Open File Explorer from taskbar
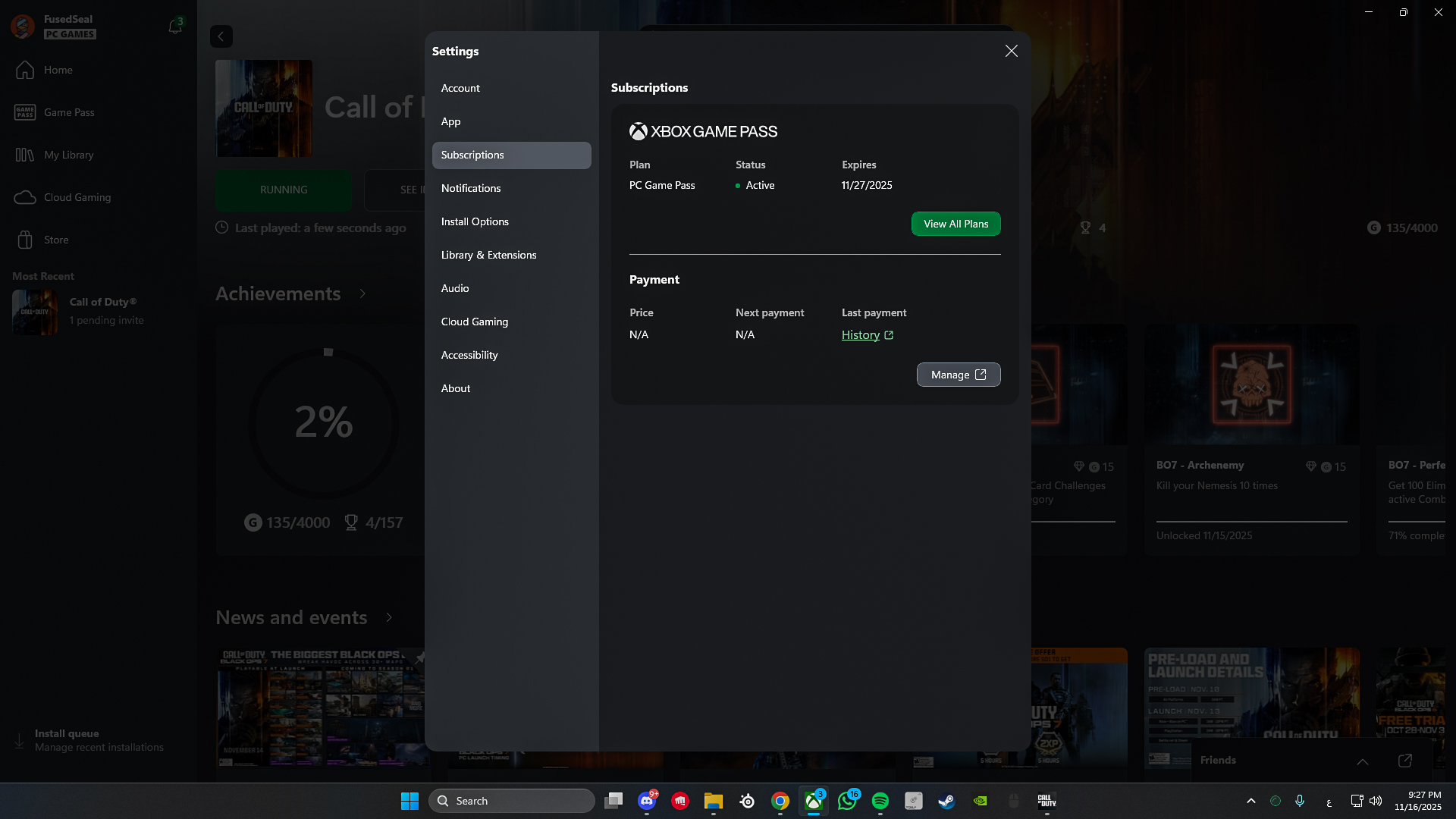 click(714, 801)
